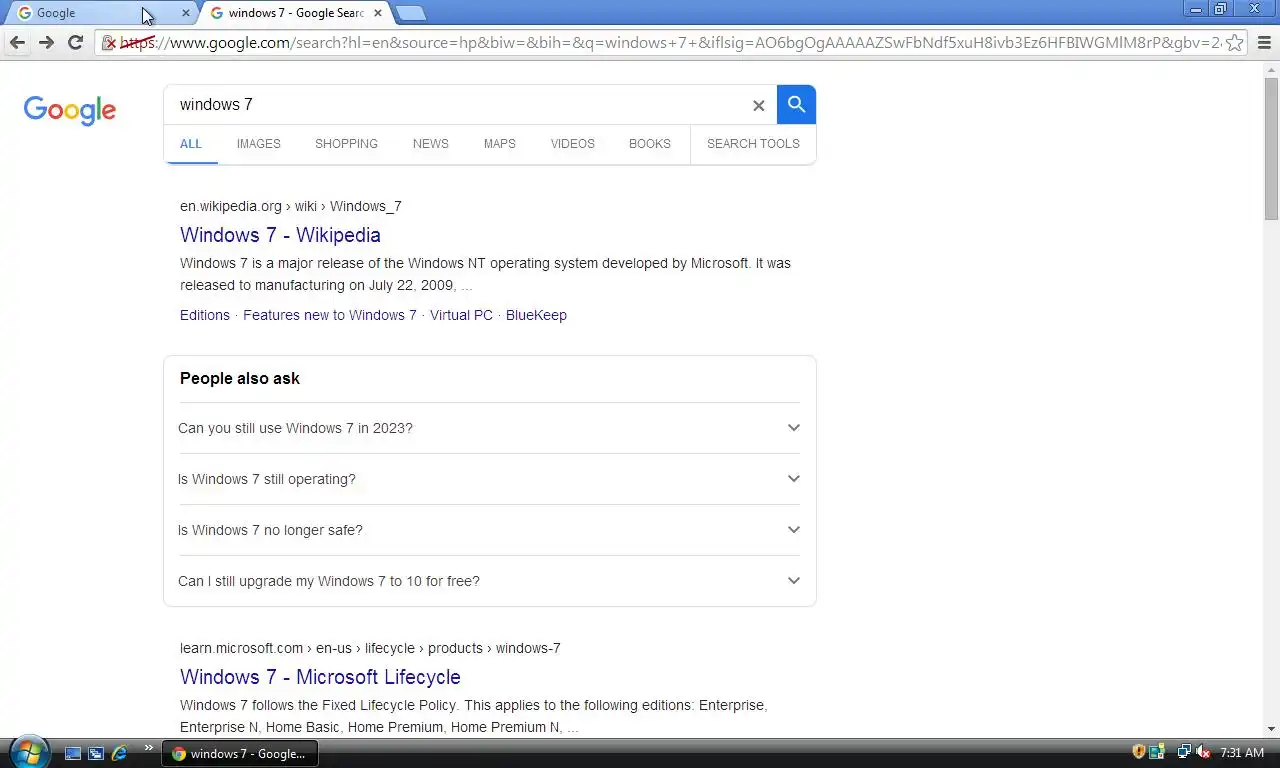Viewport: 1280px width, 768px height.
Task: Open the Windows Start menu orb
Action: (x=28, y=751)
